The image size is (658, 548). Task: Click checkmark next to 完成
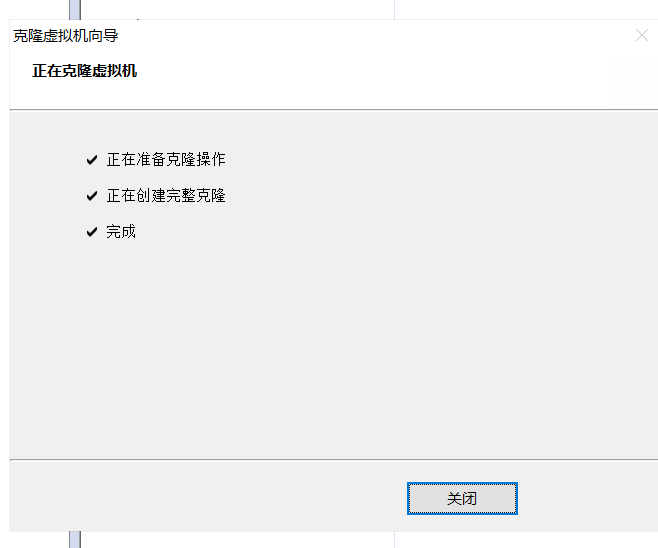92,232
